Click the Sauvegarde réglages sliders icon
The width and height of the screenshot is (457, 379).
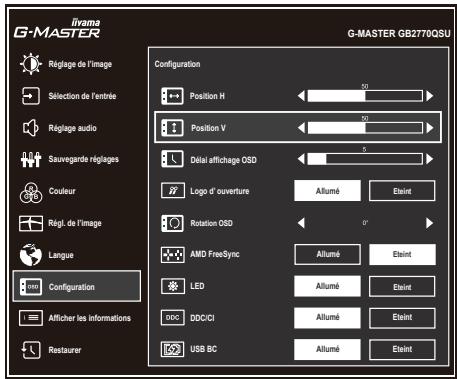click(31, 159)
